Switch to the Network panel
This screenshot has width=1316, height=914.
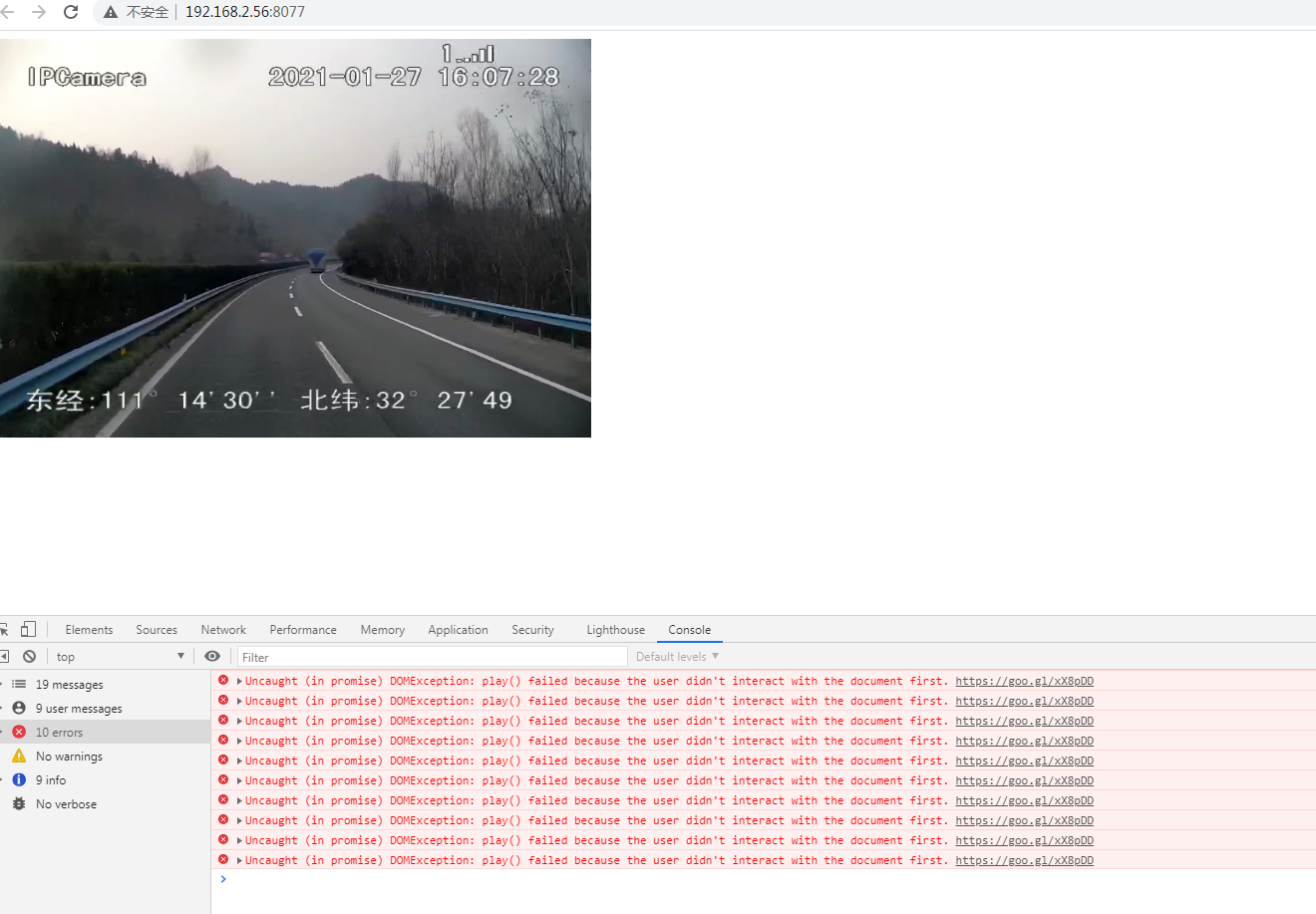(x=222, y=629)
